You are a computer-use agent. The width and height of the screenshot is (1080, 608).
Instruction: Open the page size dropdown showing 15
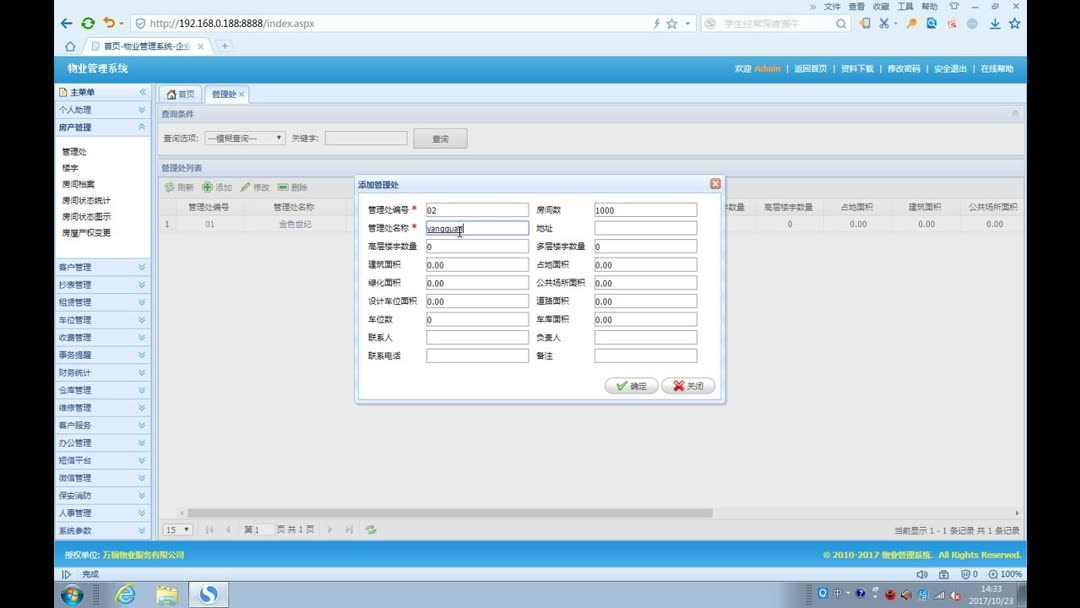(x=177, y=529)
